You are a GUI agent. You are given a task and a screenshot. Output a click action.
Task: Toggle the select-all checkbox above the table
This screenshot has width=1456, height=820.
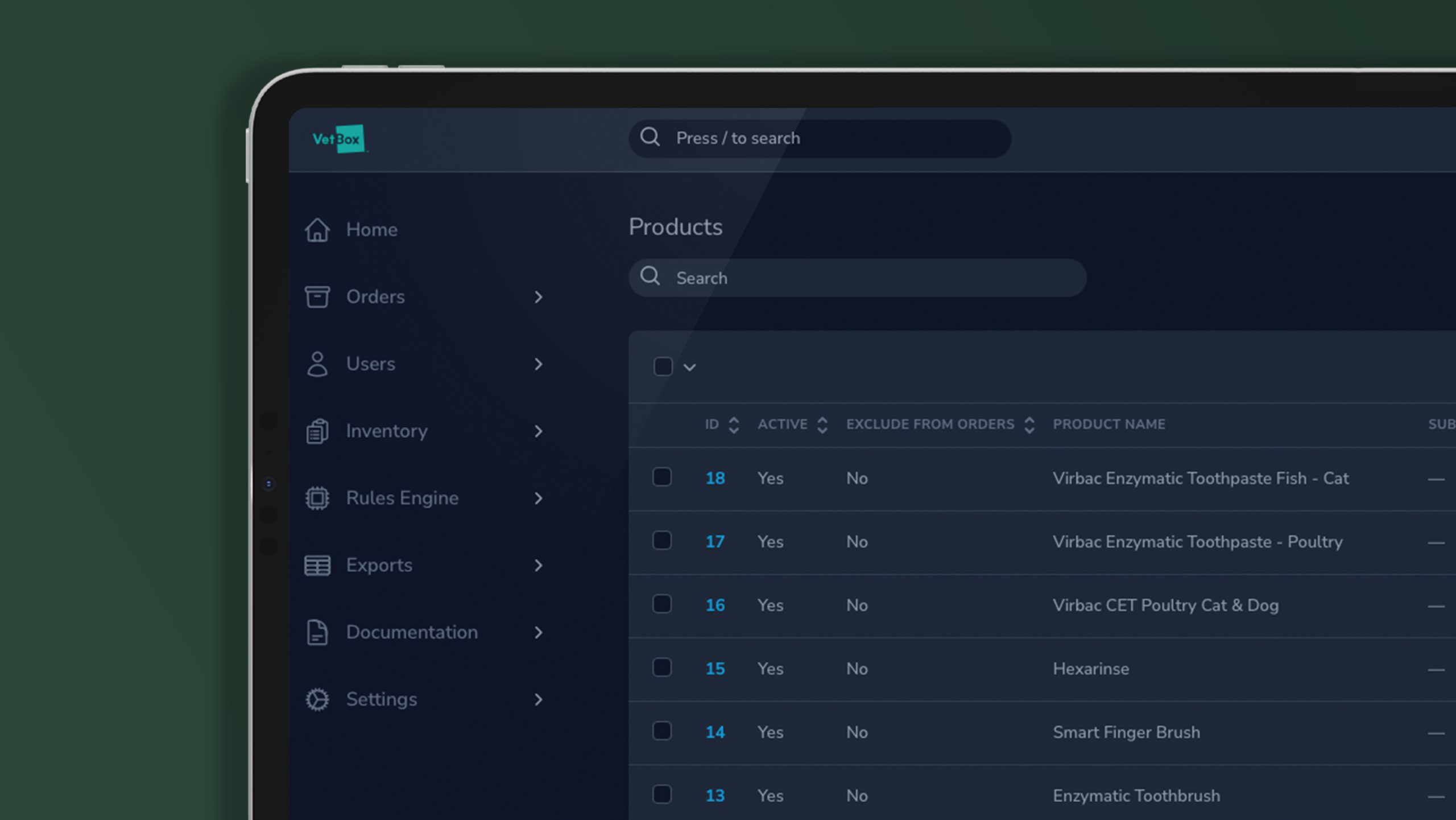[x=663, y=366]
